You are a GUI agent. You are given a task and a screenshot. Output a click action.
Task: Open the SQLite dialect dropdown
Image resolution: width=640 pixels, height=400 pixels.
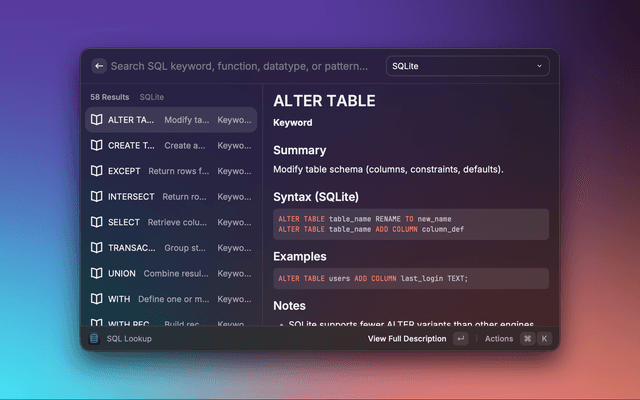pyautogui.click(x=467, y=66)
